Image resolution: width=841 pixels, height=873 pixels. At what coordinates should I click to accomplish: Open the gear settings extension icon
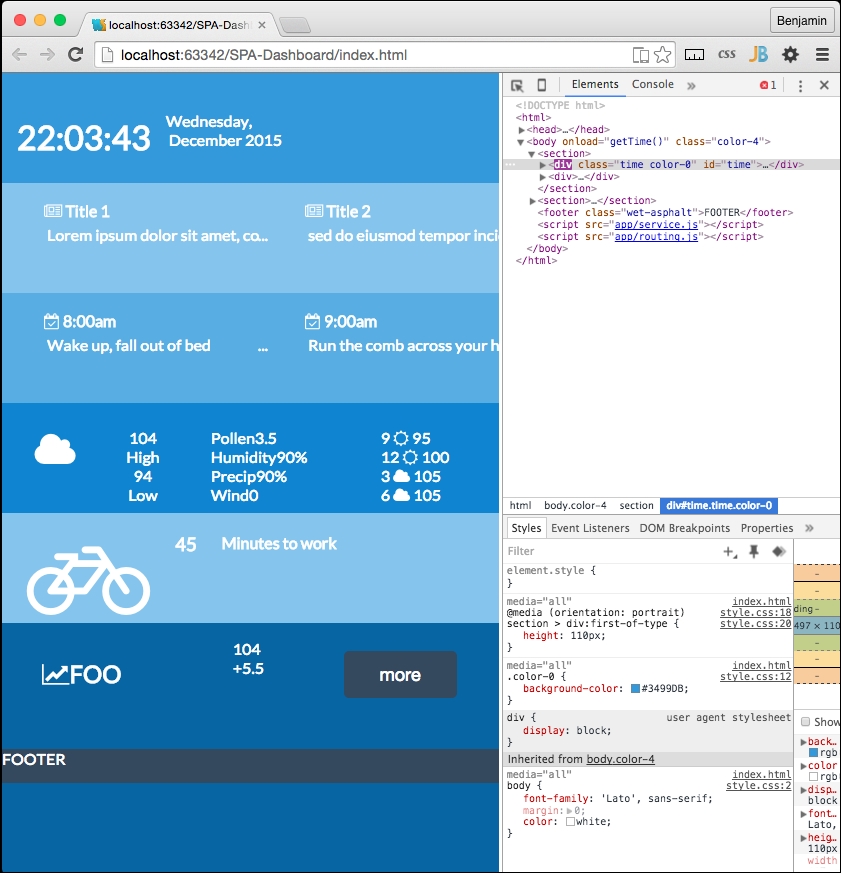(790, 55)
